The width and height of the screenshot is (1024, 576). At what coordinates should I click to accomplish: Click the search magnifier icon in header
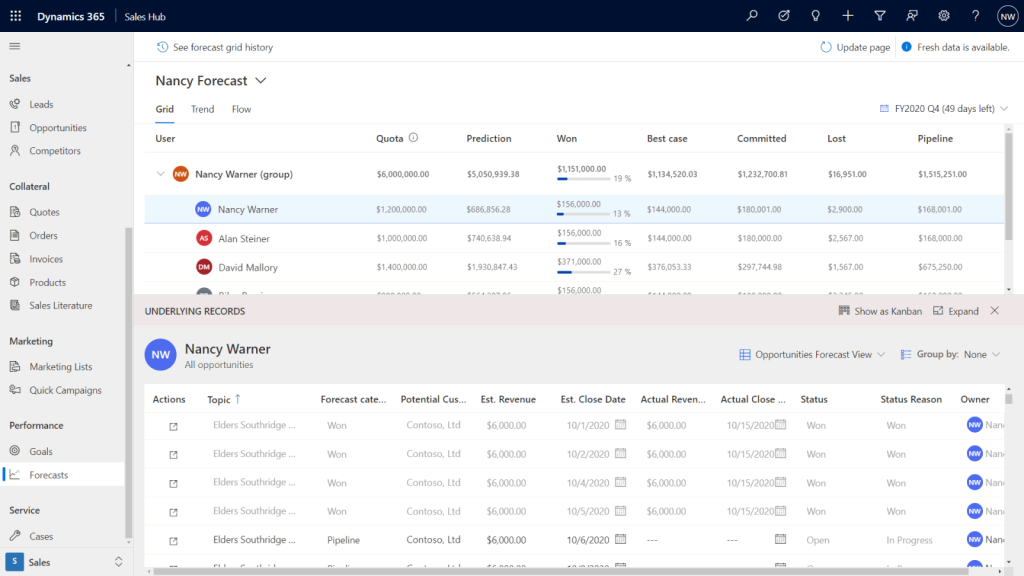point(752,16)
